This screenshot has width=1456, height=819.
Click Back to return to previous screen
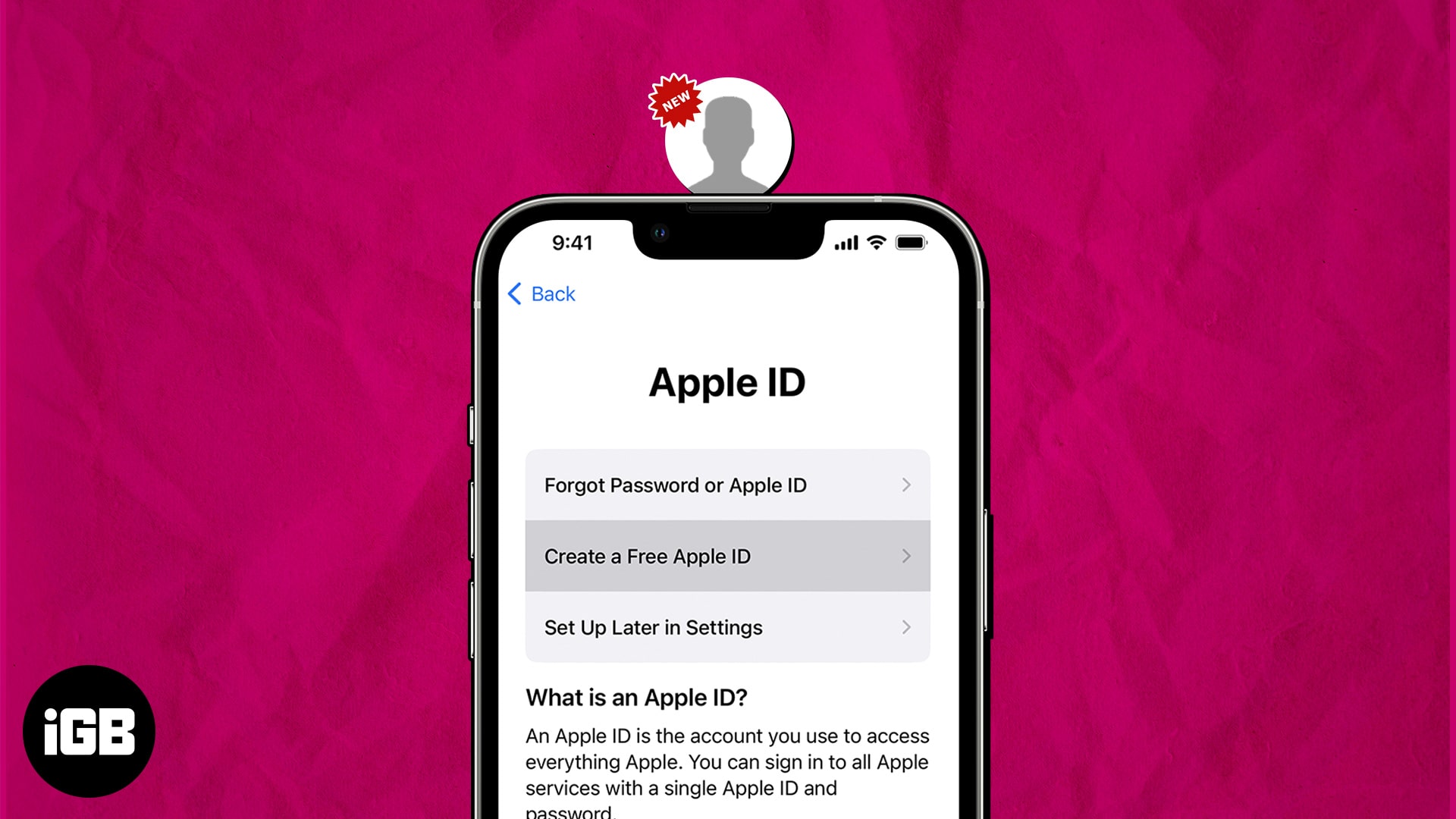(541, 293)
